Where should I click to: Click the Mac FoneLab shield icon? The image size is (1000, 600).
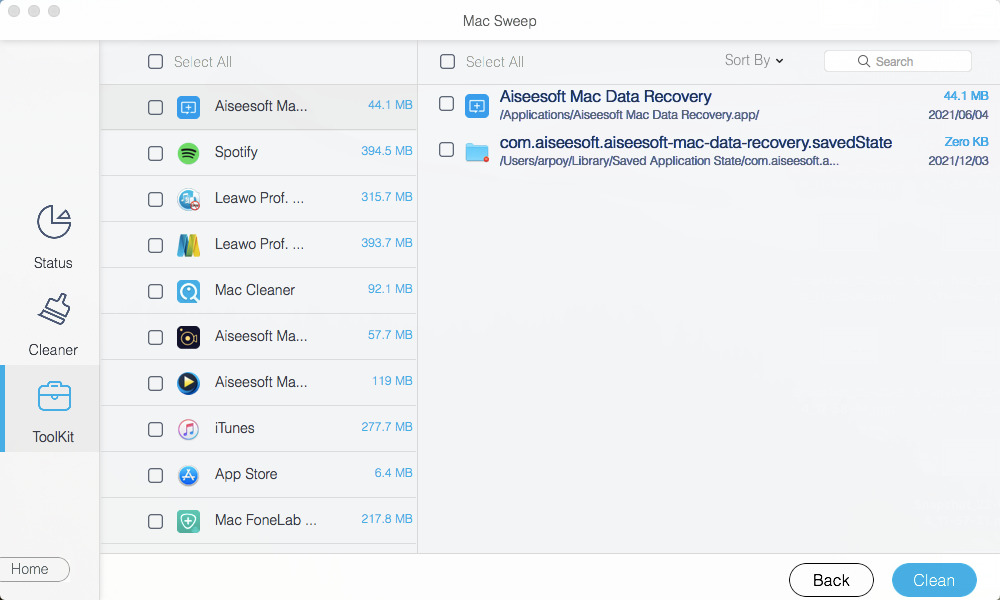coord(188,521)
